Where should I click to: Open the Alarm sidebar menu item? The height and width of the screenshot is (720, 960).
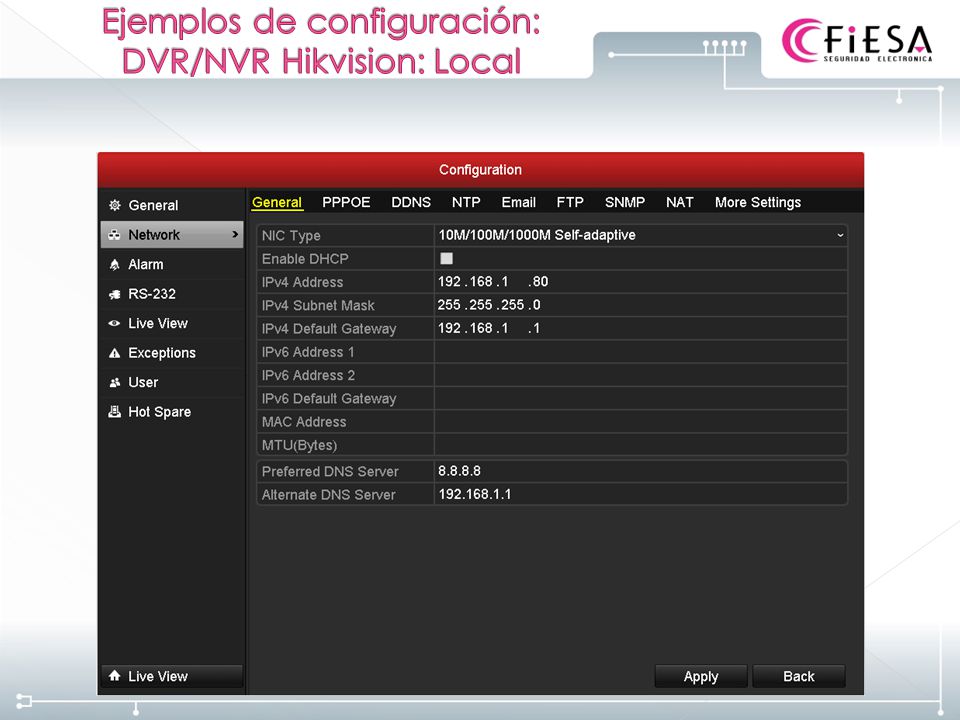[172, 264]
